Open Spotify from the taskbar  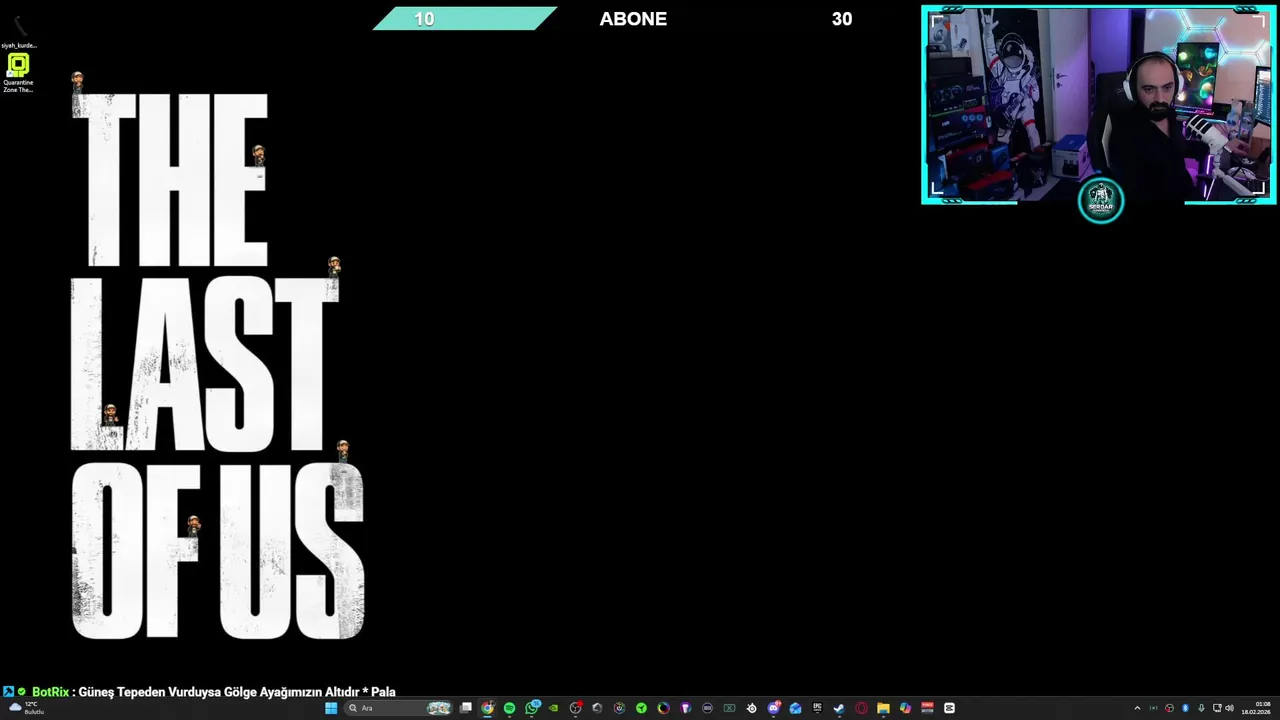509,708
